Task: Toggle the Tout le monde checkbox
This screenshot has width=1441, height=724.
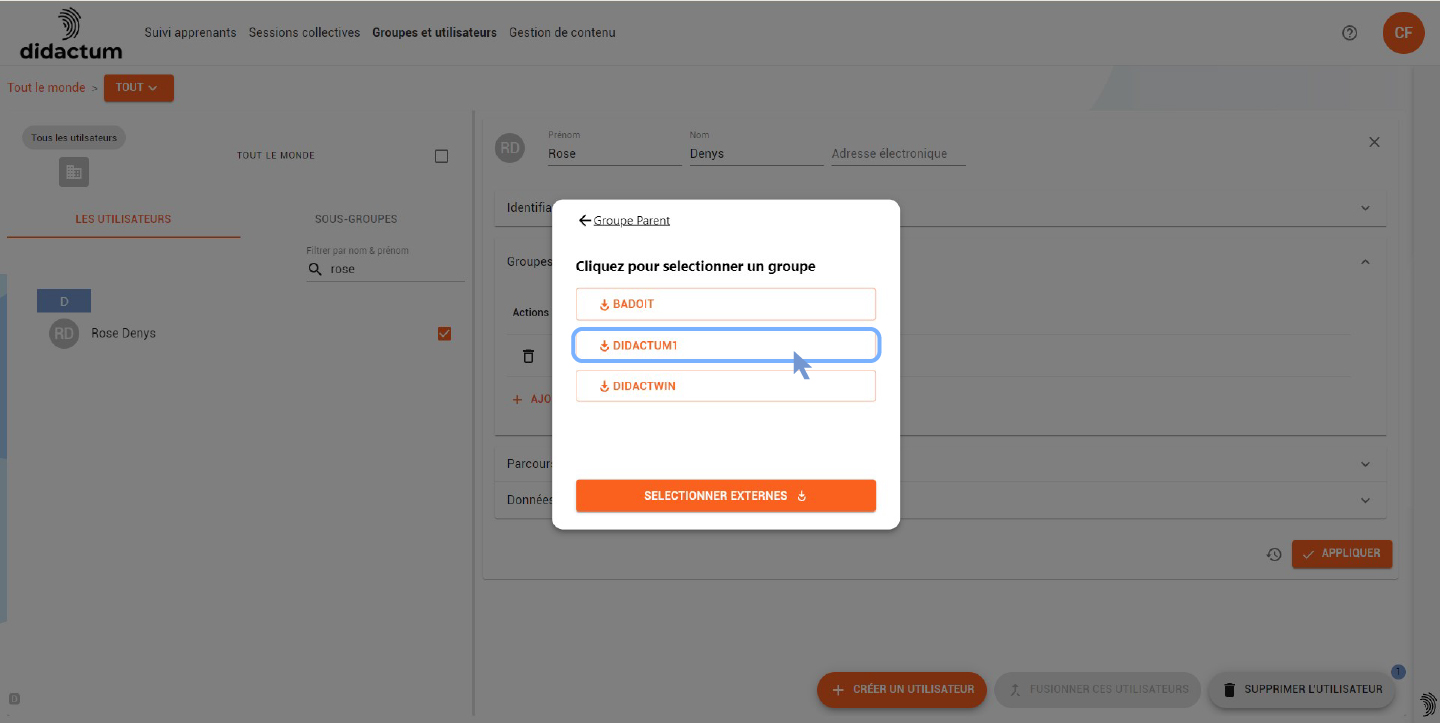Action: pos(441,156)
